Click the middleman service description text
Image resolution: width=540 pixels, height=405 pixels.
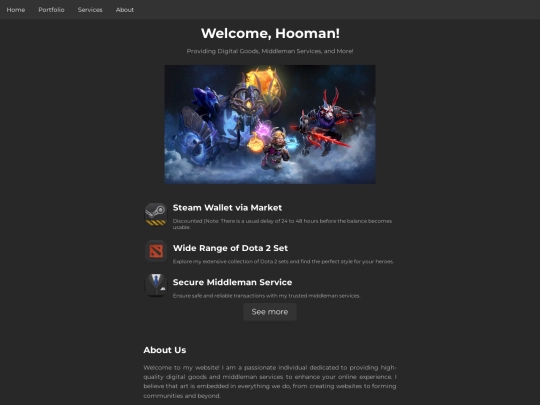click(x=266, y=295)
